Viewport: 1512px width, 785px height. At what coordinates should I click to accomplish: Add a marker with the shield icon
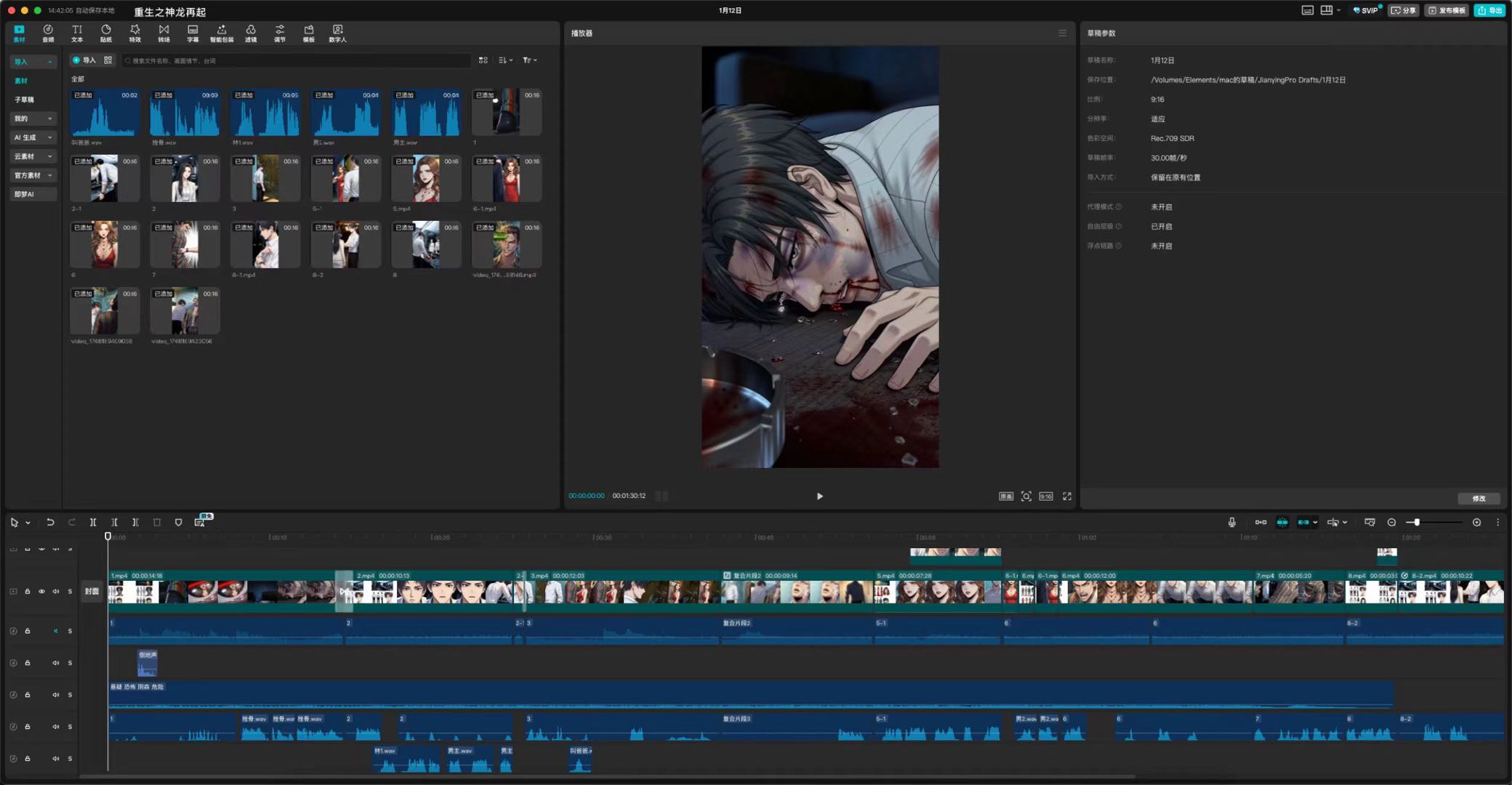(x=178, y=522)
